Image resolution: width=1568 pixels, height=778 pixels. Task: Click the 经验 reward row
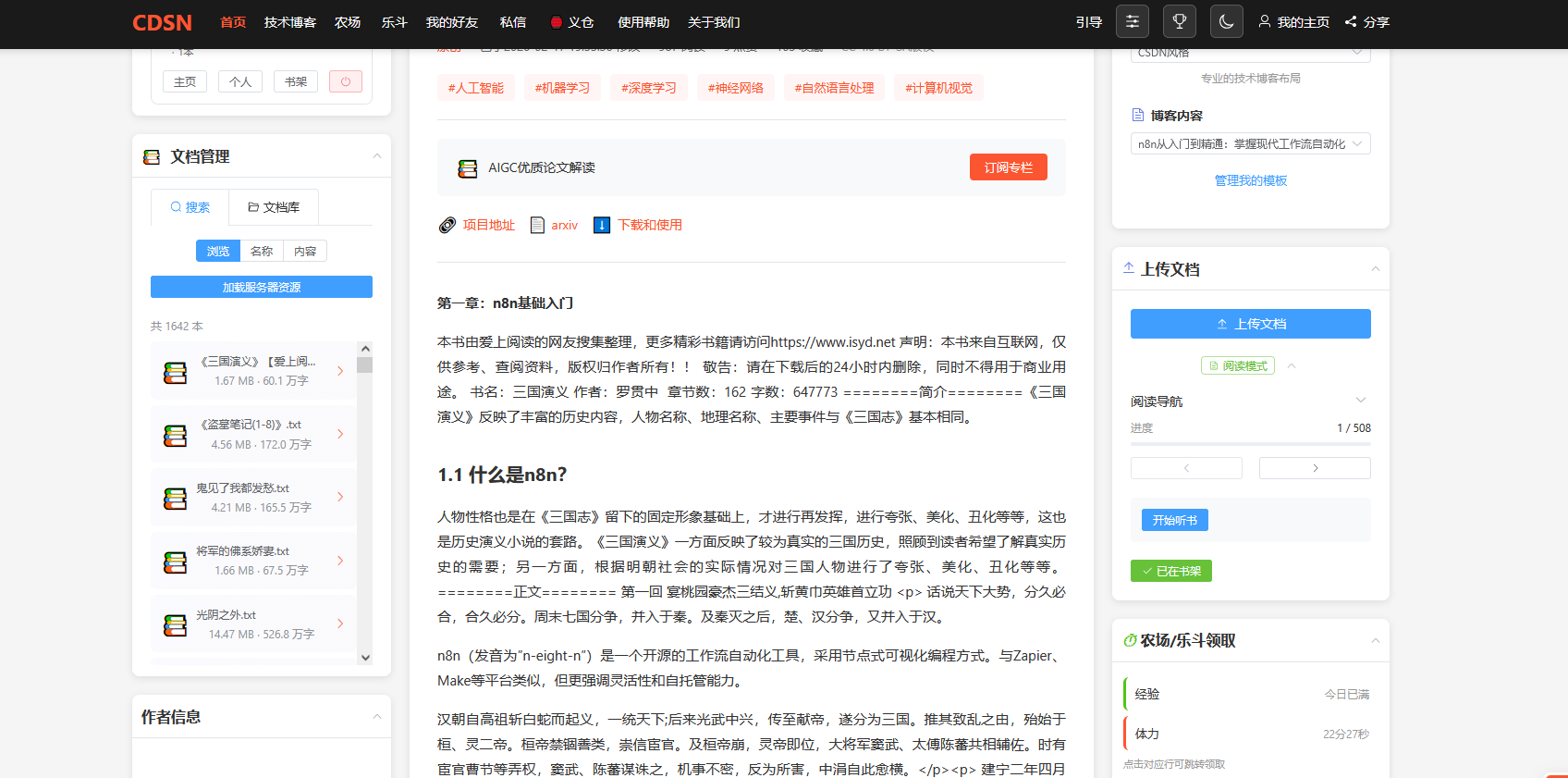pyautogui.click(x=1251, y=694)
